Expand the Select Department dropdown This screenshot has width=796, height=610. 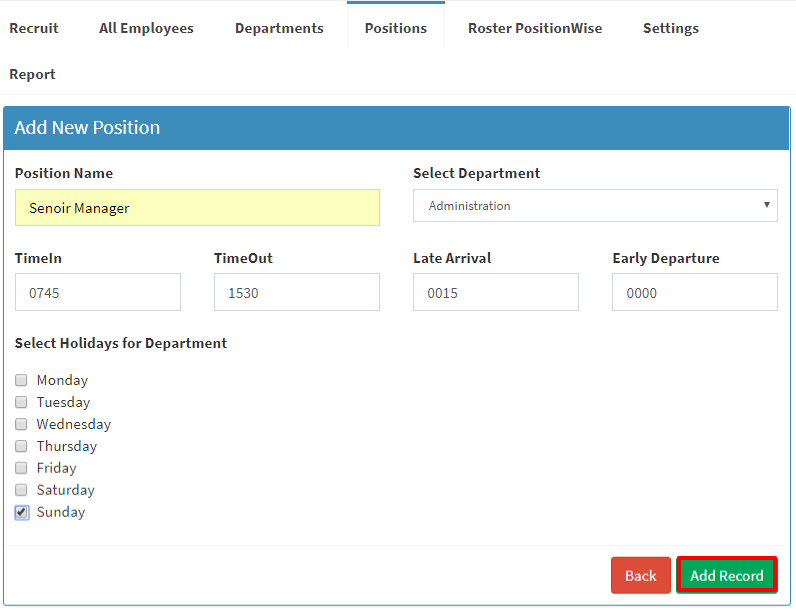(x=595, y=206)
